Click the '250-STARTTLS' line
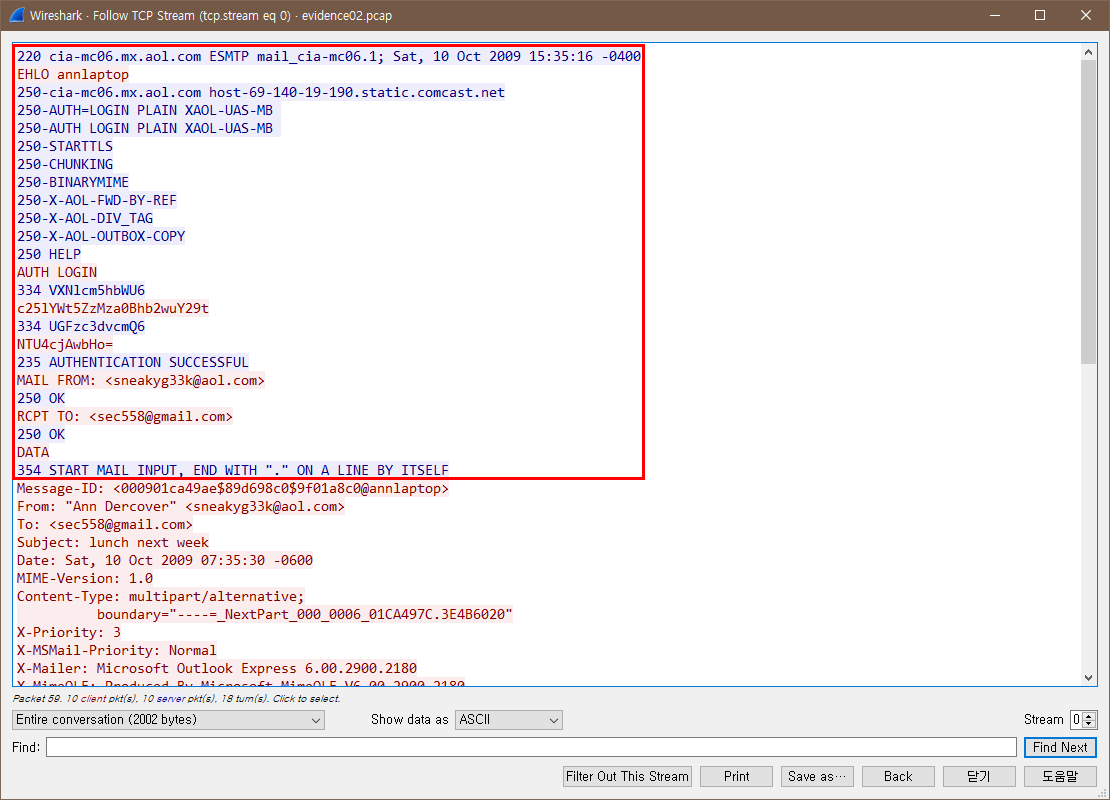The width and height of the screenshot is (1110, 800). (65, 147)
